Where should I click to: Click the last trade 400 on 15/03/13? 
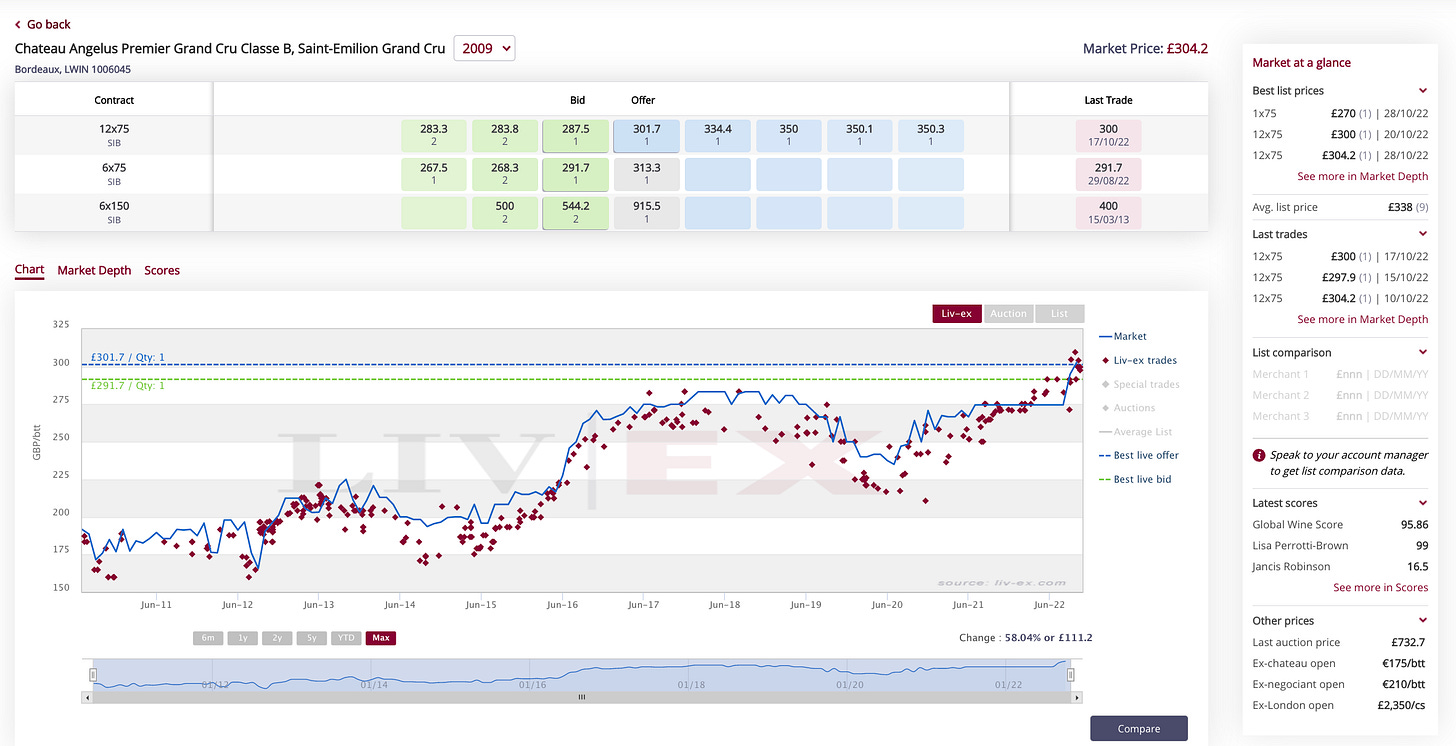click(x=1108, y=213)
